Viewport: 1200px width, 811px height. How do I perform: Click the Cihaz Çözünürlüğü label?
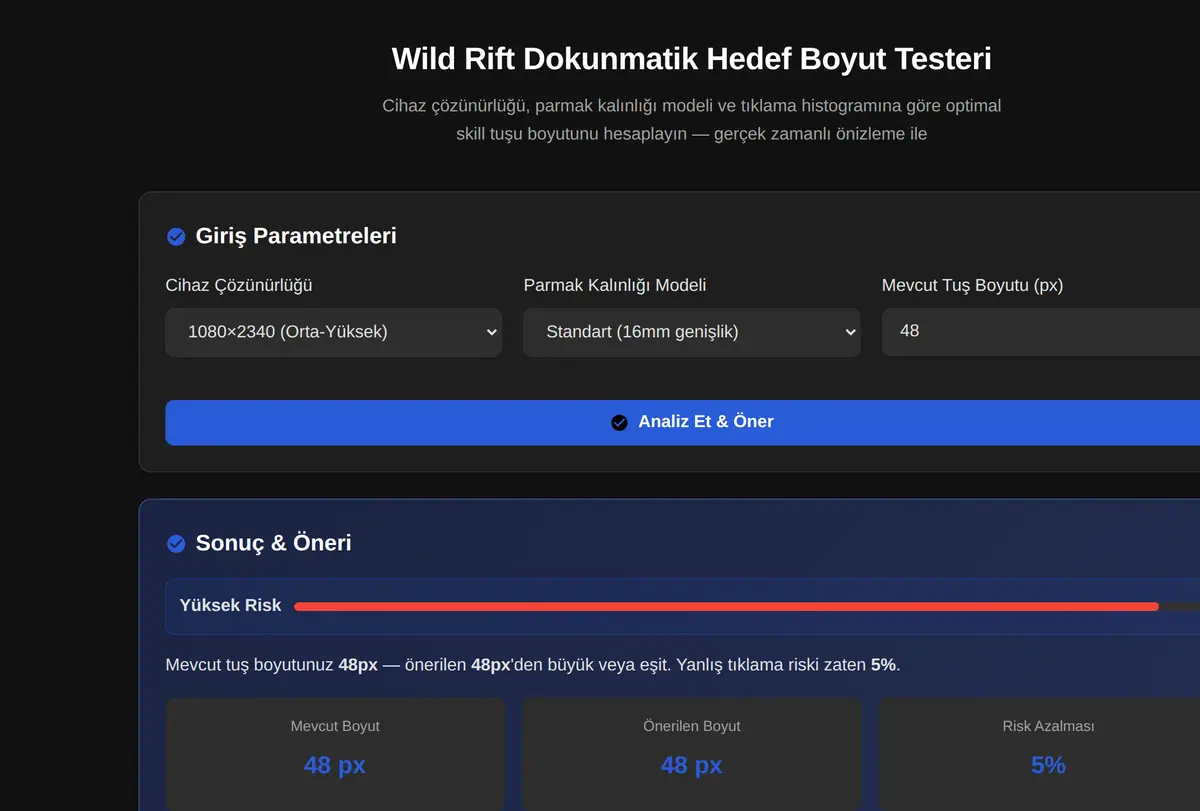coord(239,286)
